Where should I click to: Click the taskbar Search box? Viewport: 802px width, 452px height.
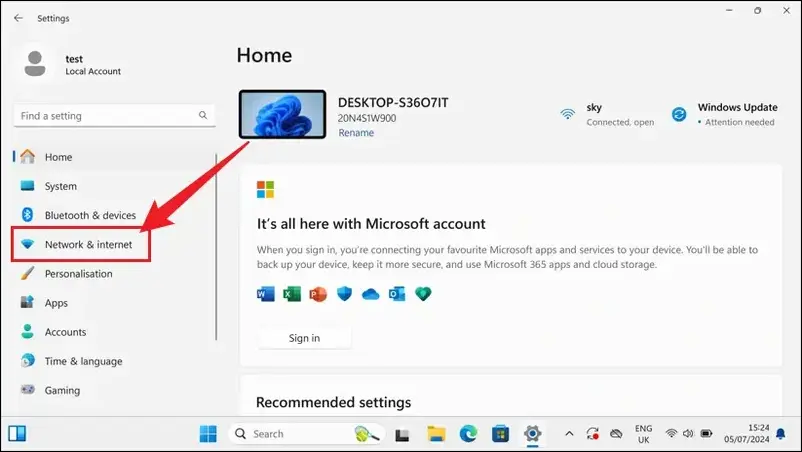[x=306, y=434]
